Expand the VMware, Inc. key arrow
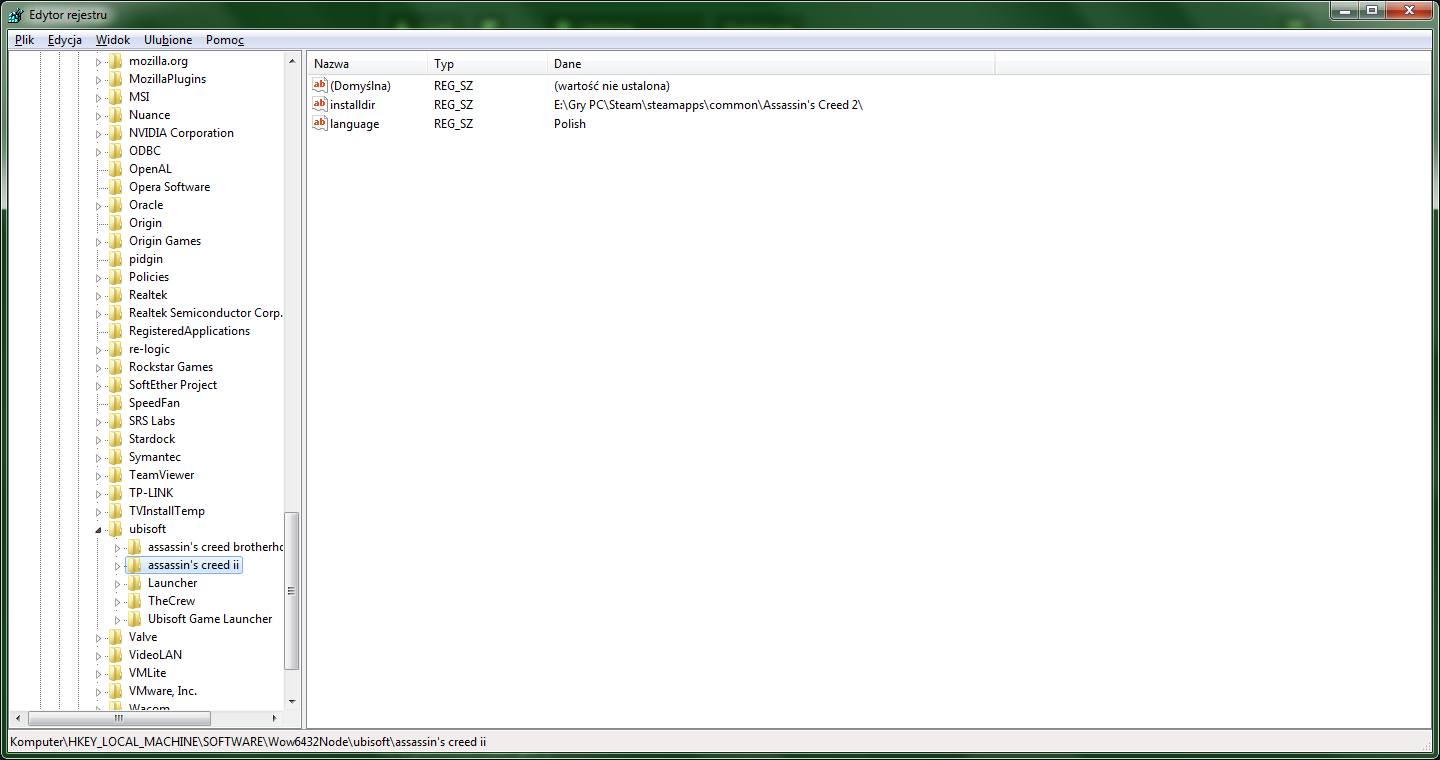1440x760 pixels. [x=99, y=691]
